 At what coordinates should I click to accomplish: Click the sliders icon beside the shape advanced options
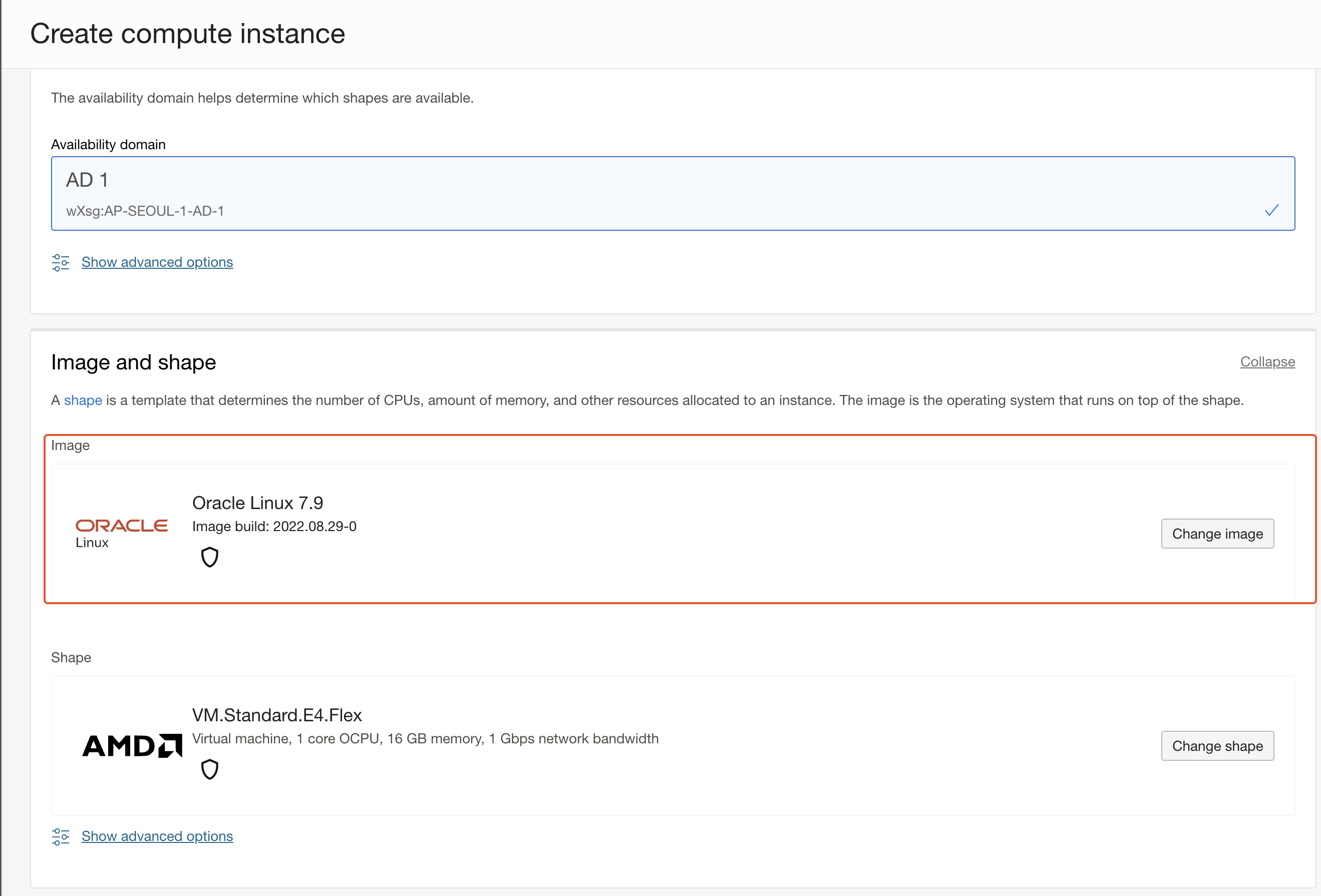[x=60, y=837]
